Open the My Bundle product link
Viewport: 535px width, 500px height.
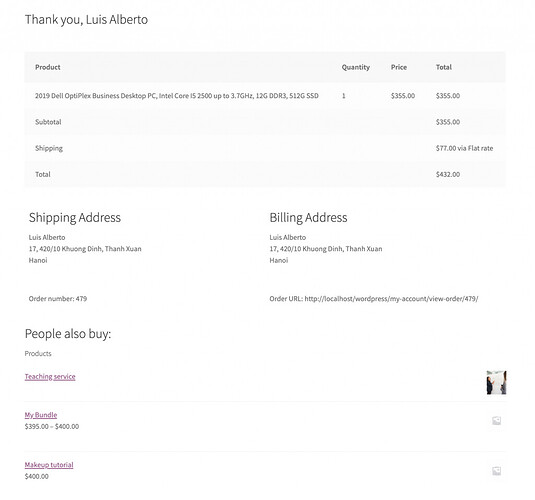pyautogui.click(x=41, y=415)
